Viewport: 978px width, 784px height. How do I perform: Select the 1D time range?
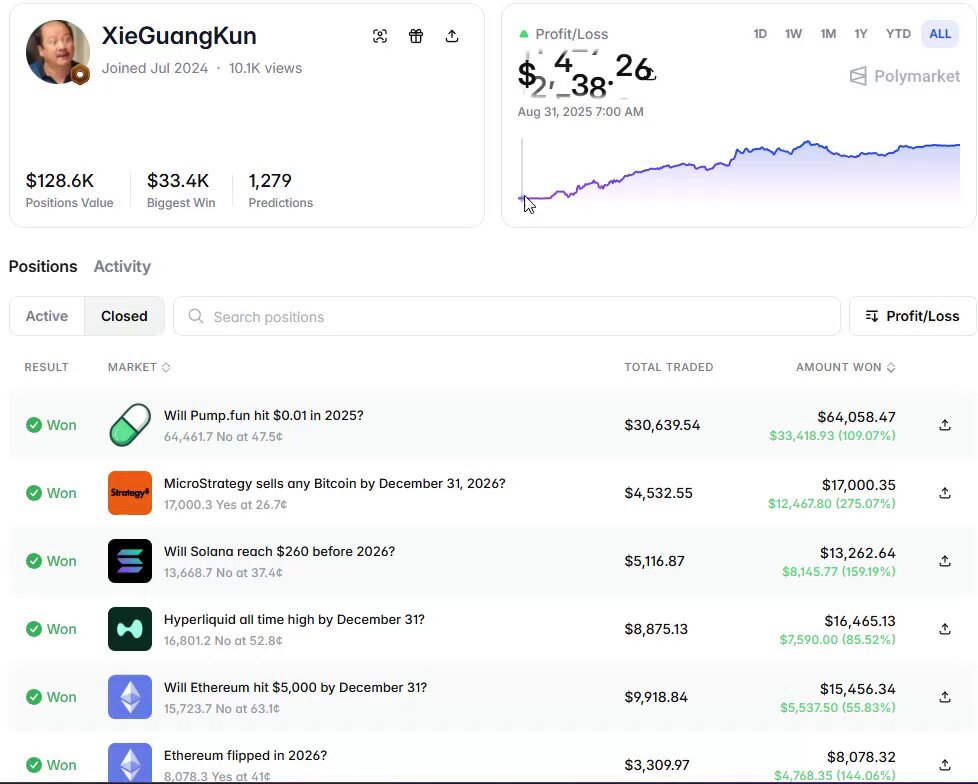pos(760,34)
